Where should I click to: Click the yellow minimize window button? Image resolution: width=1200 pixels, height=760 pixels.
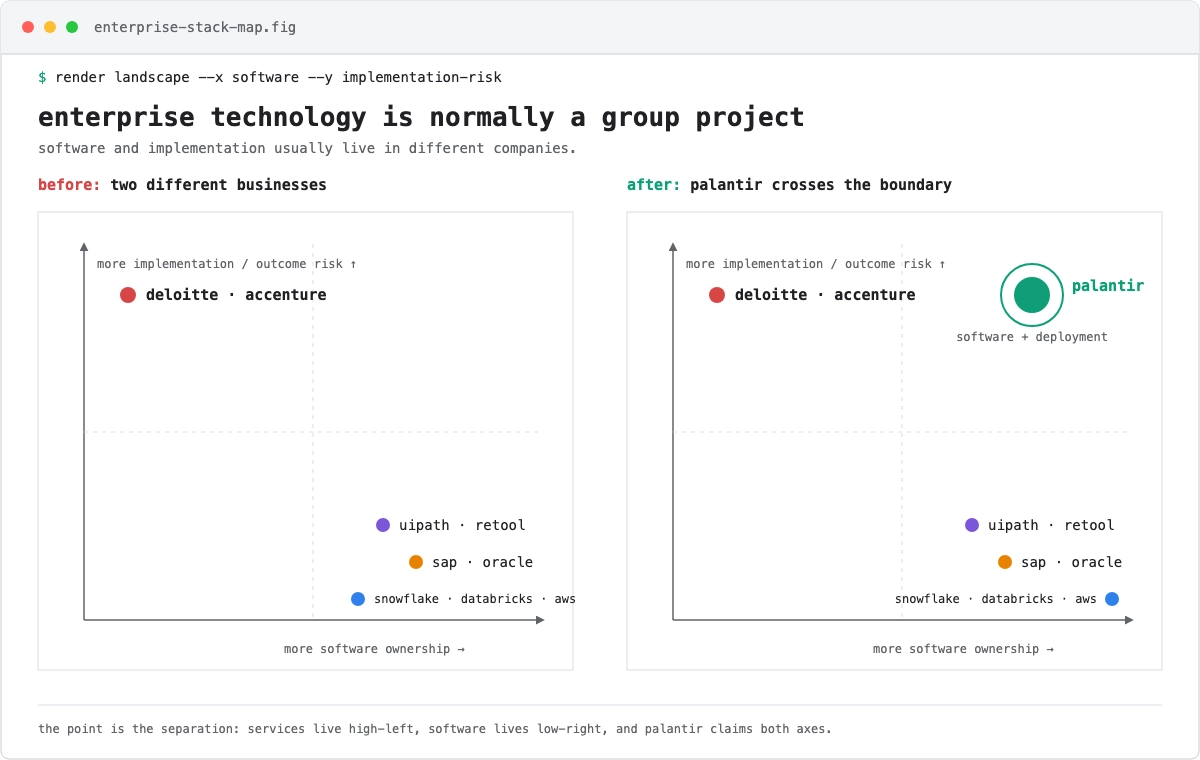pyautogui.click(x=50, y=27)
